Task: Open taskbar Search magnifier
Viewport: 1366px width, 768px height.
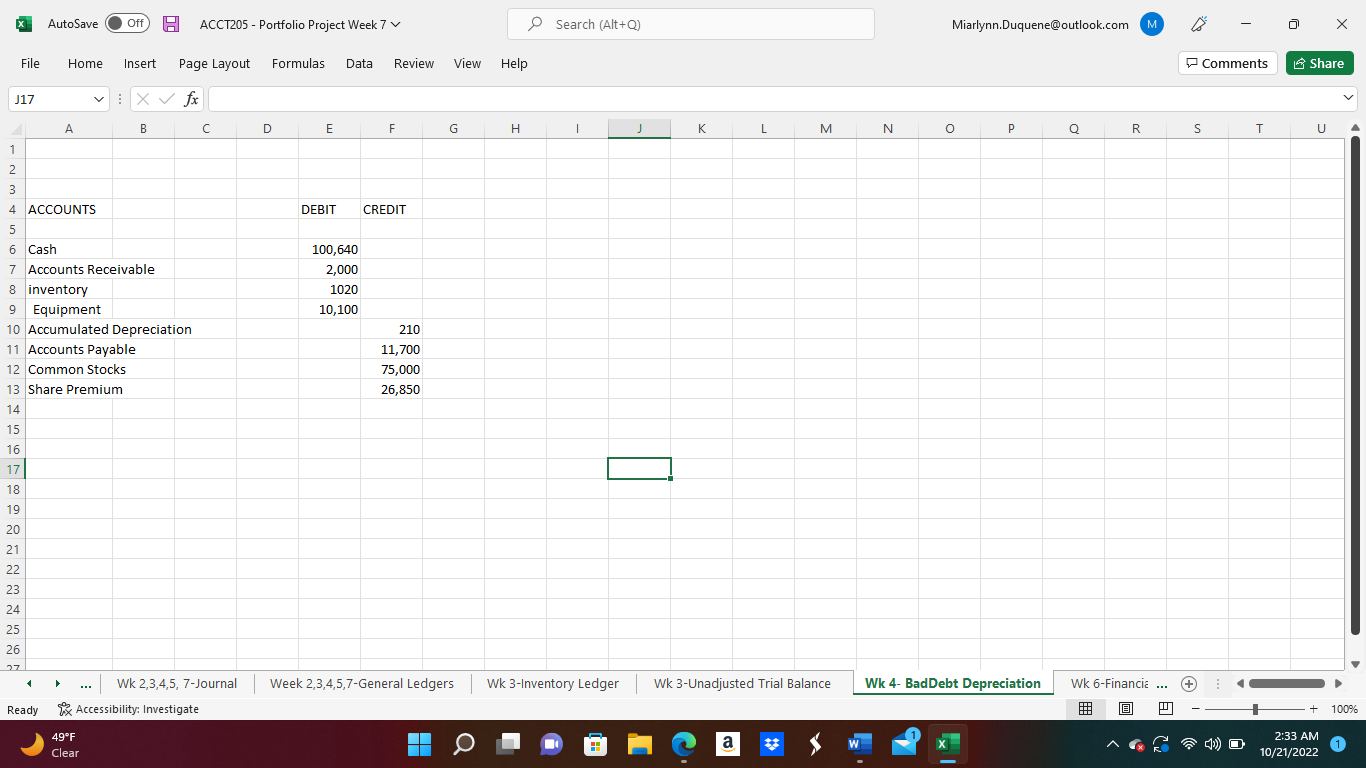Action: (464, 744)
